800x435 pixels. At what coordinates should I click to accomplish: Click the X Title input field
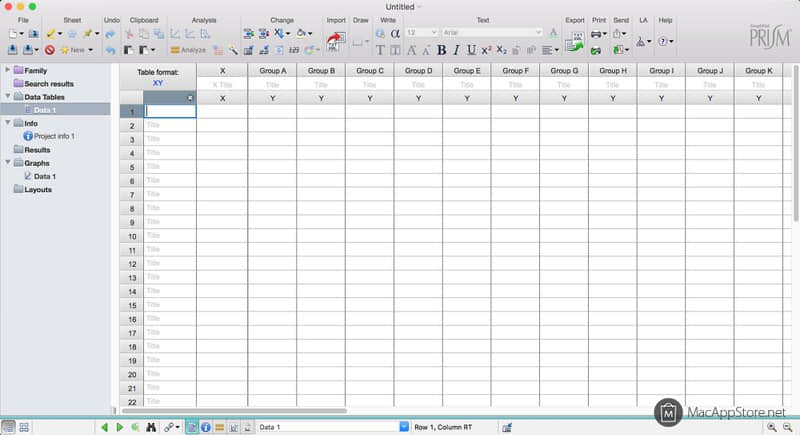click(x=222, y=85)
